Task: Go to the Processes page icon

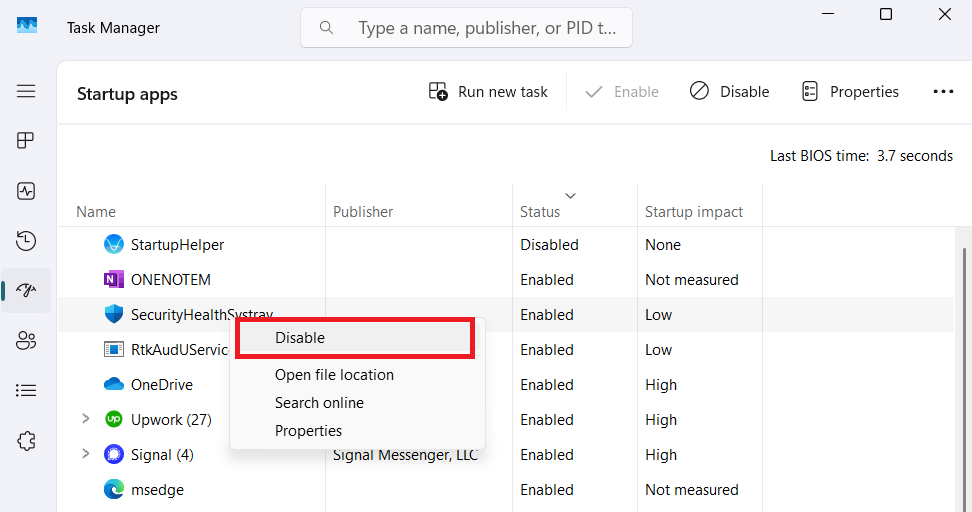Action: [x=26, y=141]
